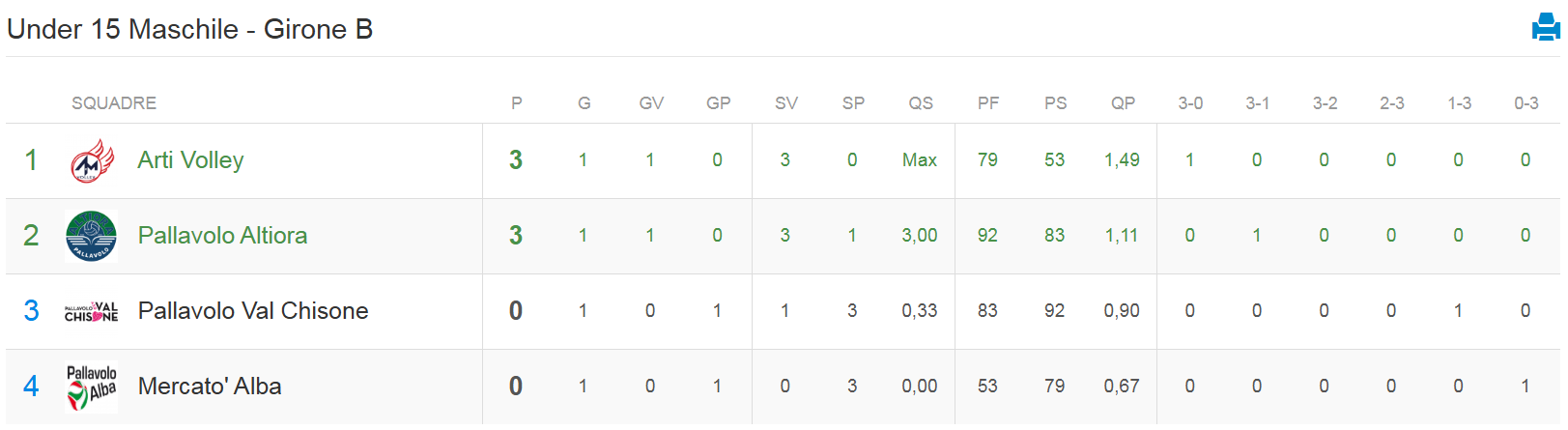
Task: Click the Under 15 Maschile Girone B title
Action: coord(189,29)
